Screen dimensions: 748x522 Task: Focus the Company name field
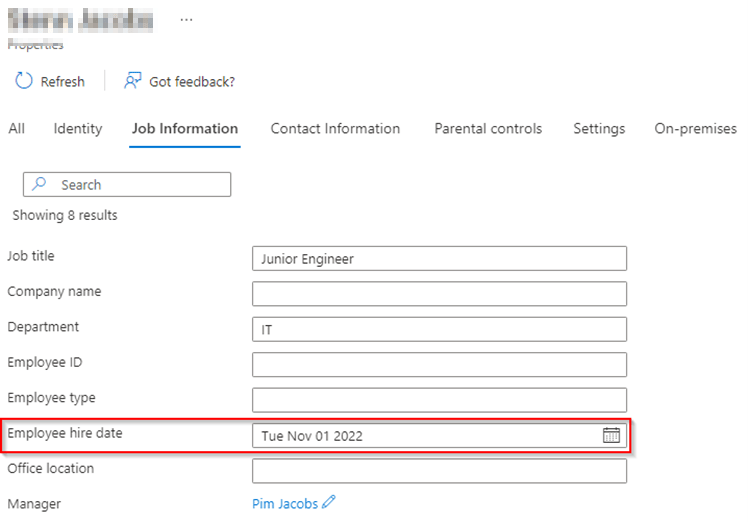439,294
